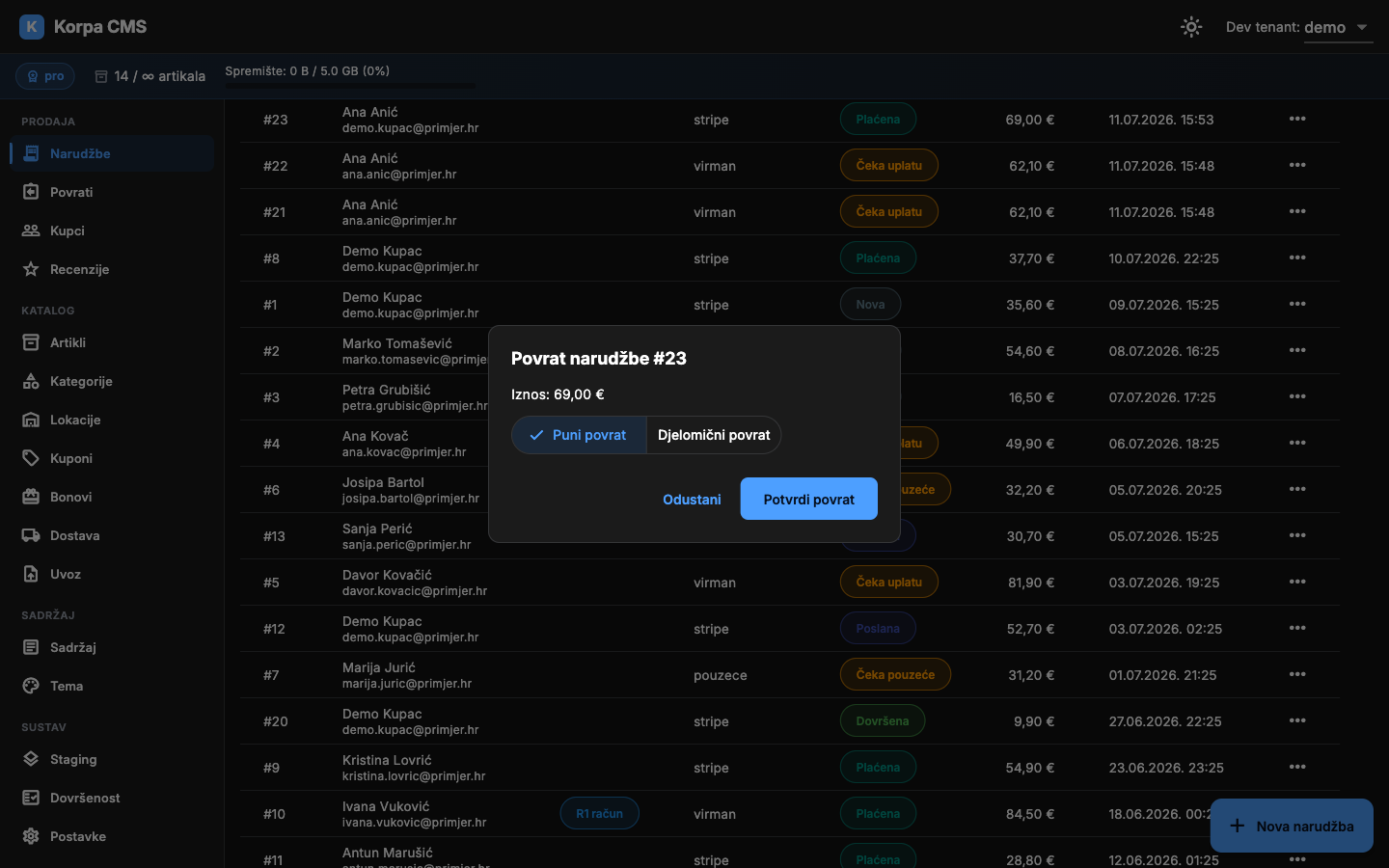
Task: Click the Staging layers icon
Action: coord(31,759)
